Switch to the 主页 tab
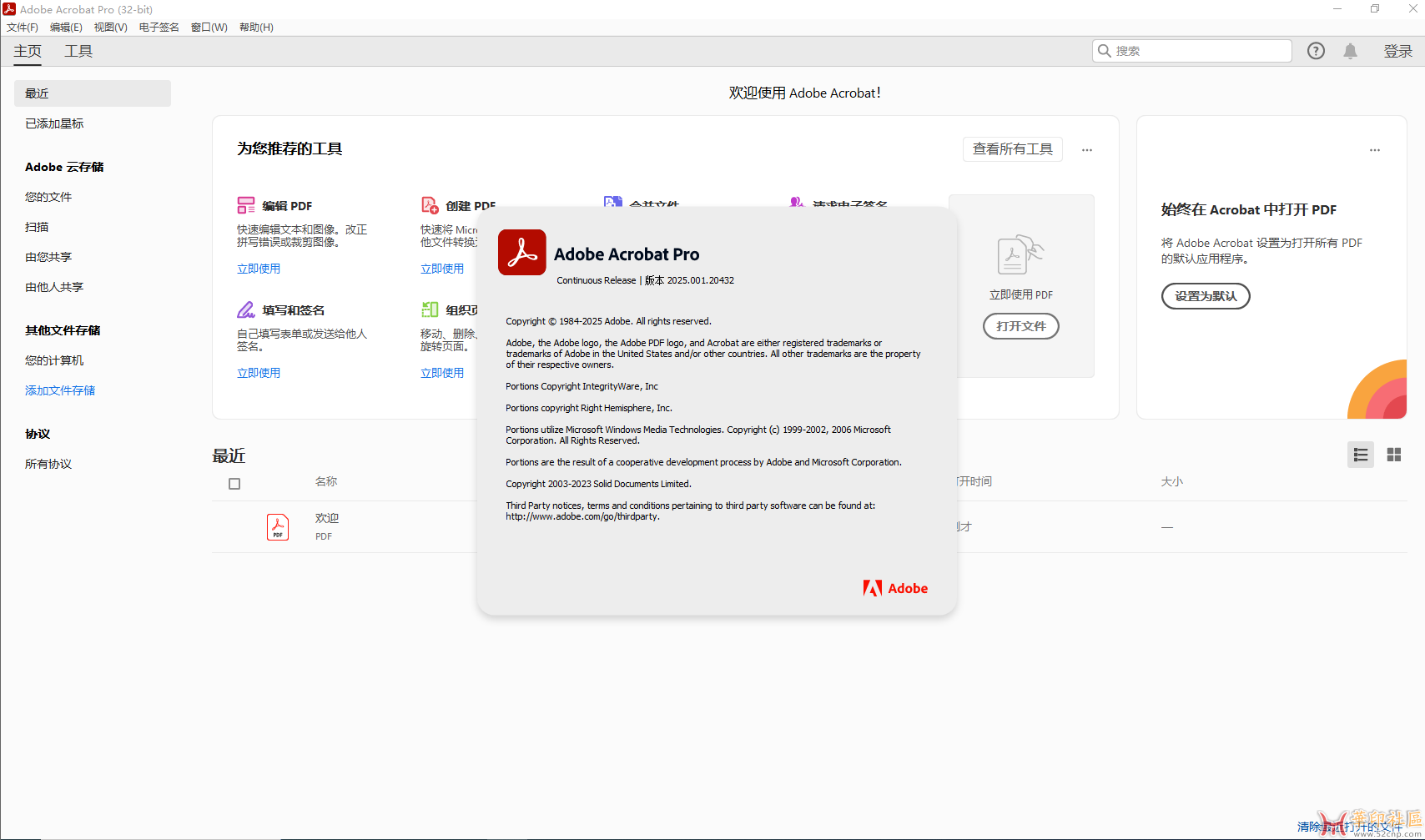 point(28,51)
